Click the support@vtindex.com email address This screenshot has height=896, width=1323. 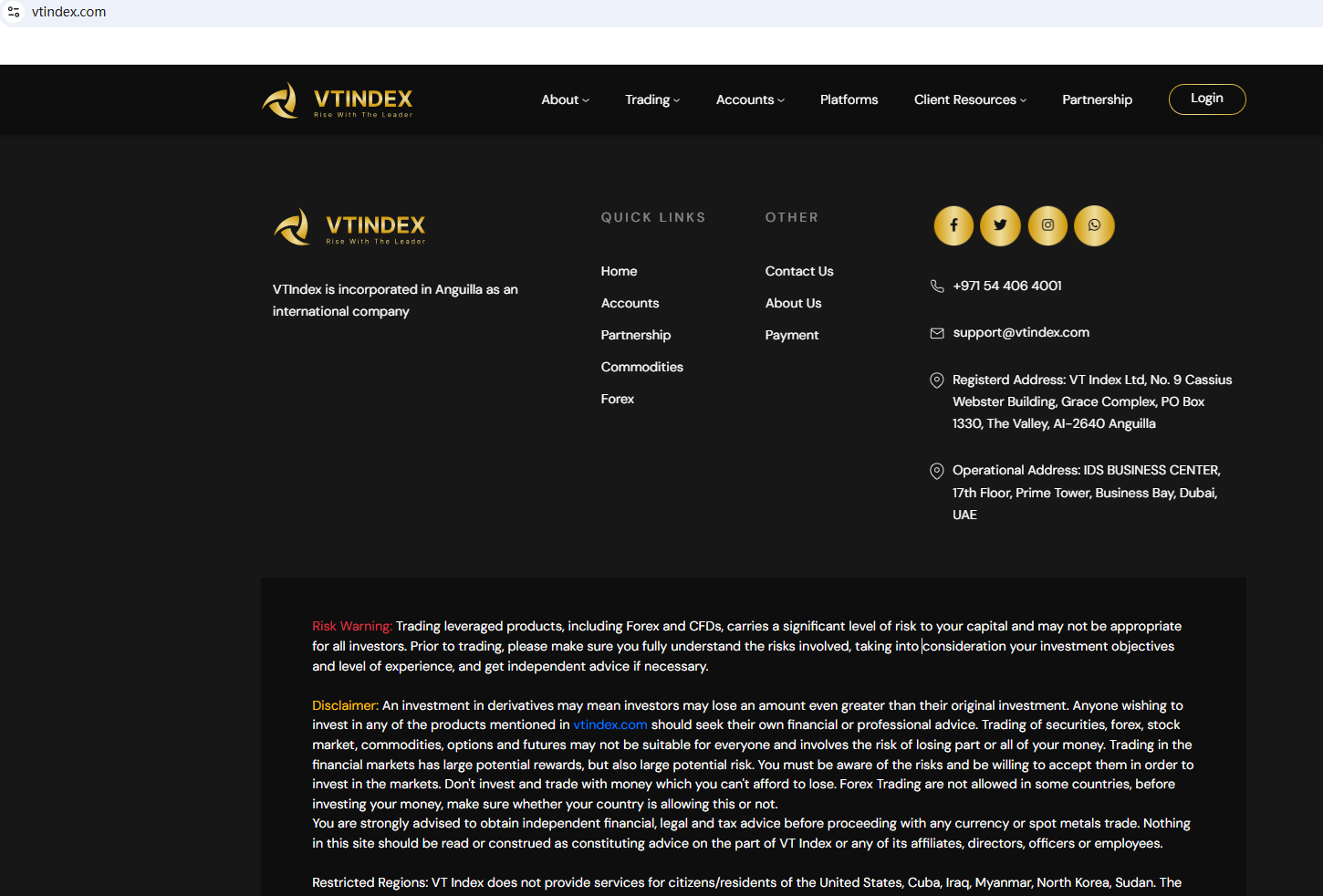click(x=1020, y=332)
